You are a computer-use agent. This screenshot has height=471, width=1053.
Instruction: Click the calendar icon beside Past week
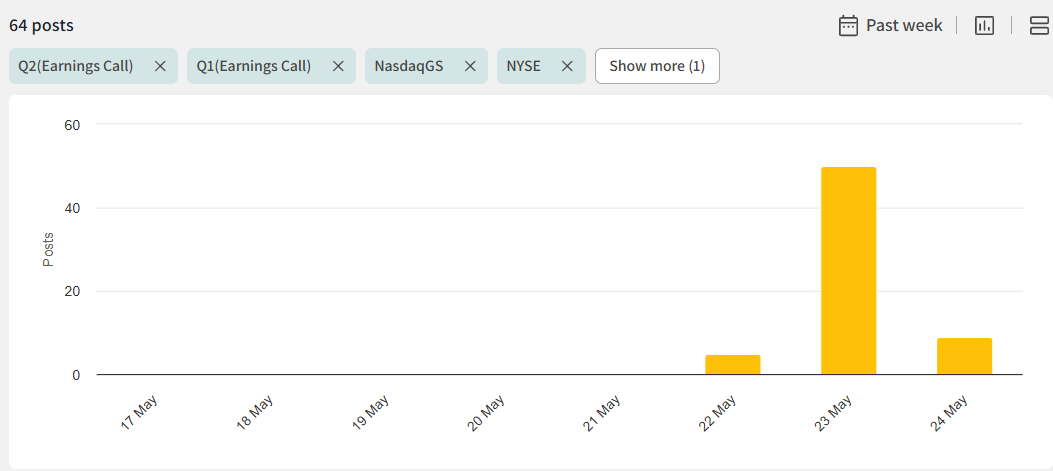tap(848, 25)
